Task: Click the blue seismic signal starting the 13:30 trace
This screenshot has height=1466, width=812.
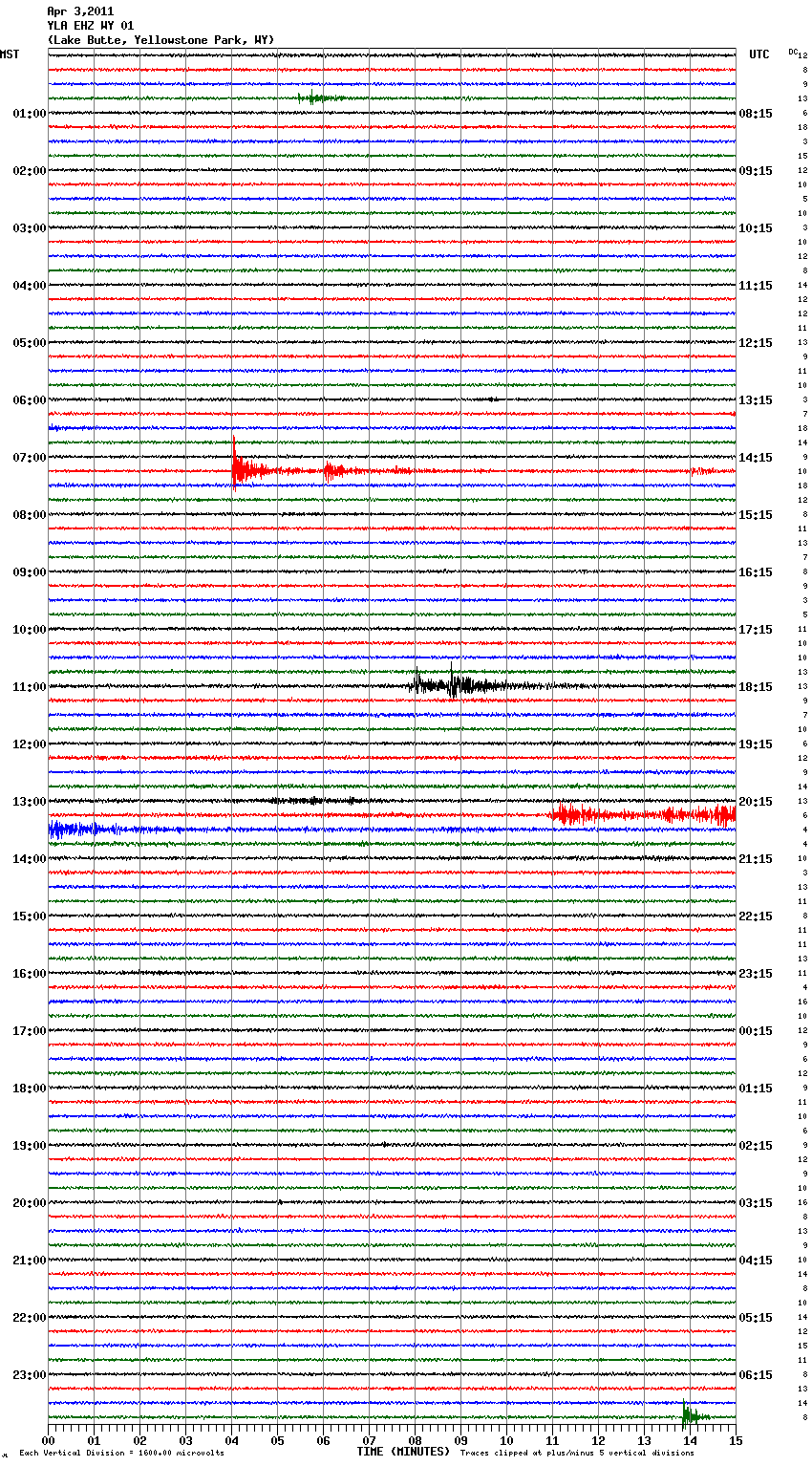Action: 84,829
